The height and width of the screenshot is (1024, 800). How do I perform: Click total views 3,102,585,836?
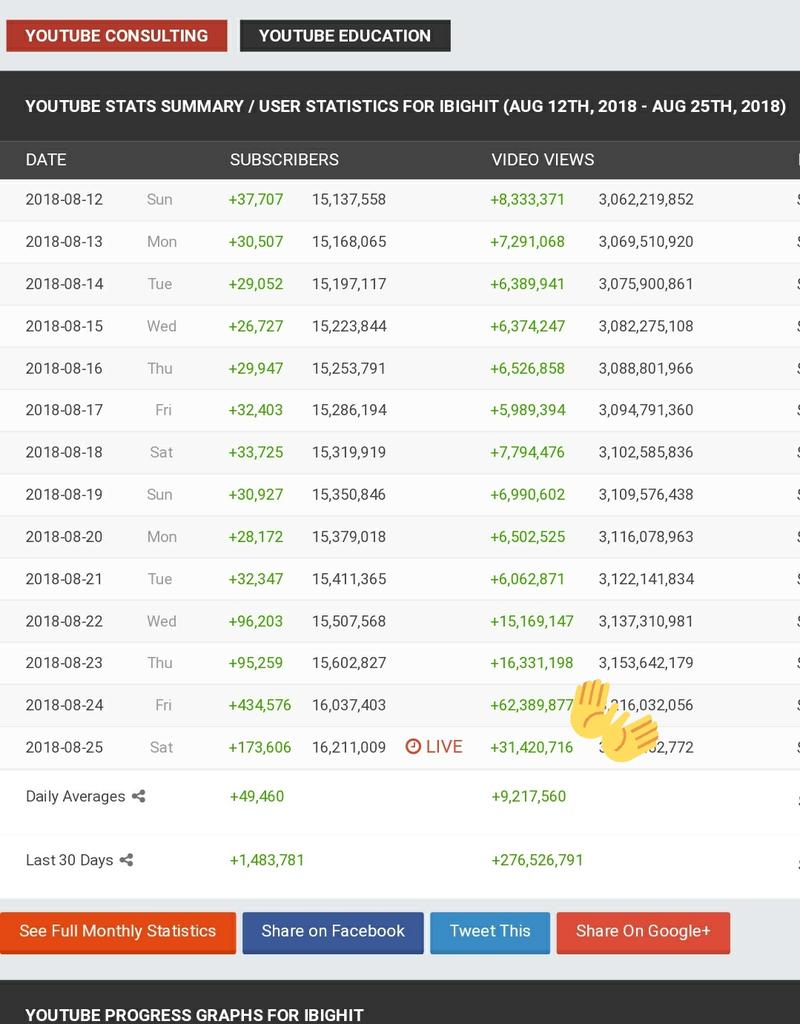click(646, 452)
